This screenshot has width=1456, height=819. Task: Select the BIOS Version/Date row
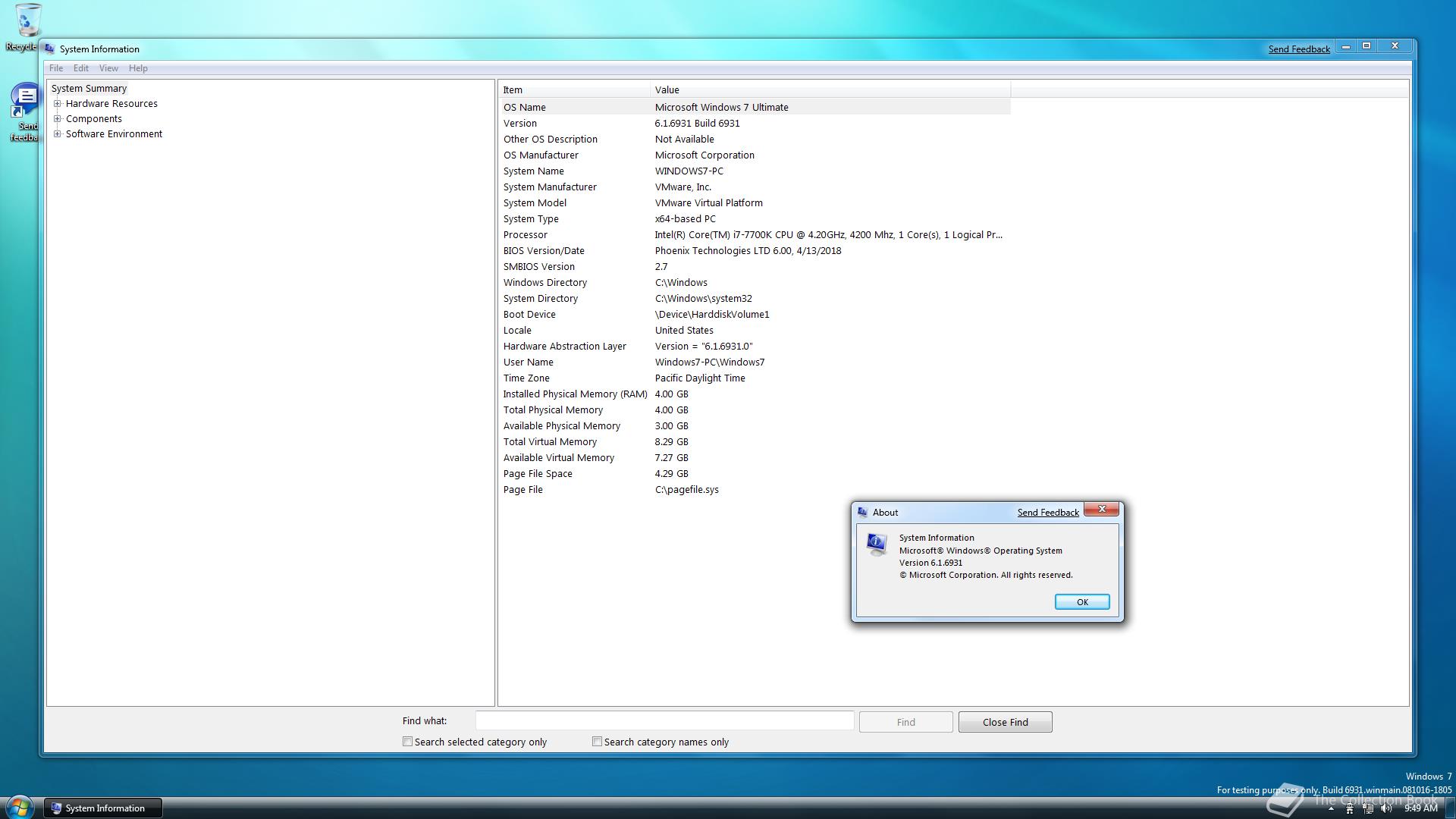(755, 251)
